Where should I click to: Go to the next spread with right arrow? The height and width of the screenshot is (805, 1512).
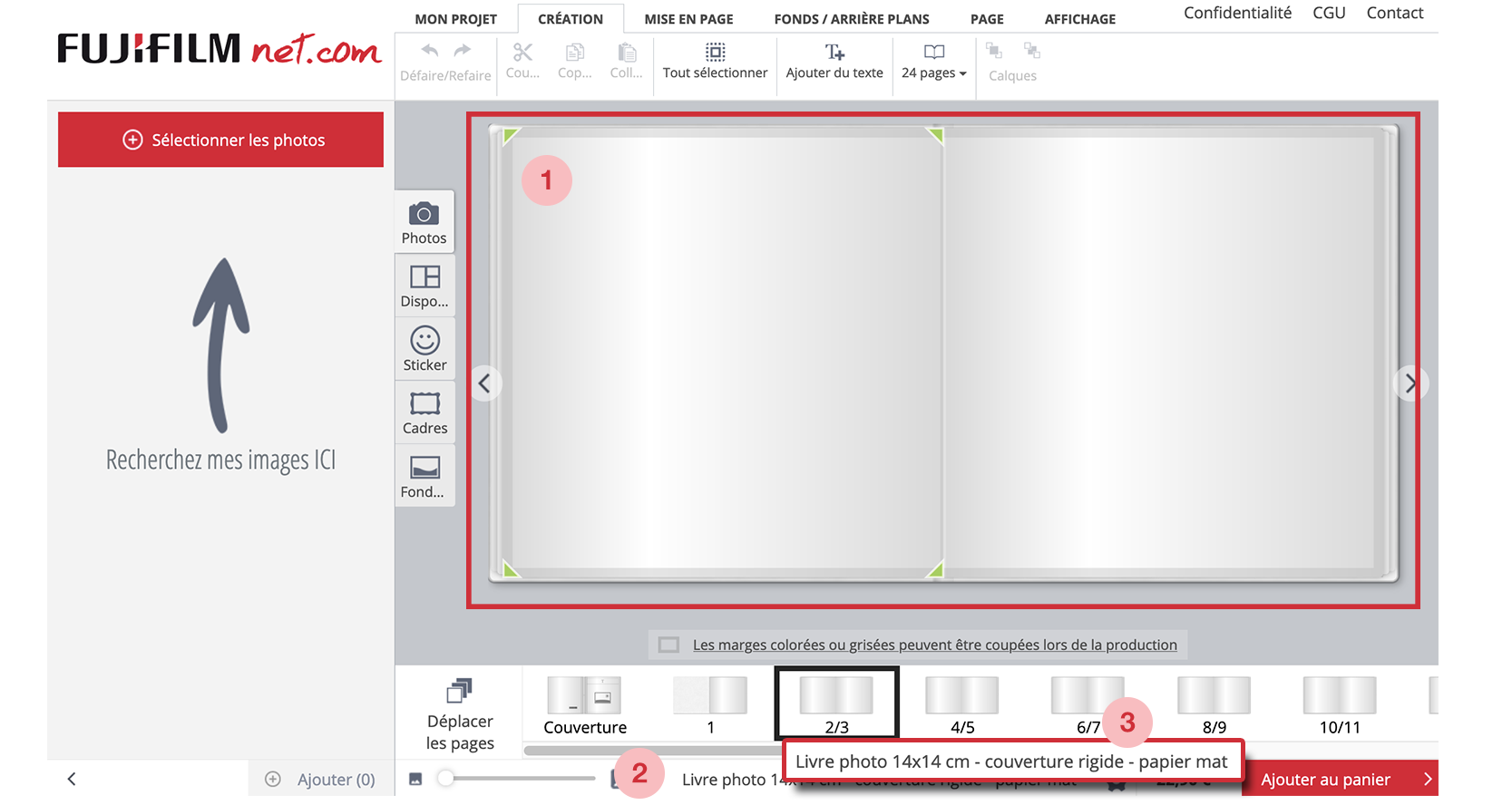coord(1410,383)
